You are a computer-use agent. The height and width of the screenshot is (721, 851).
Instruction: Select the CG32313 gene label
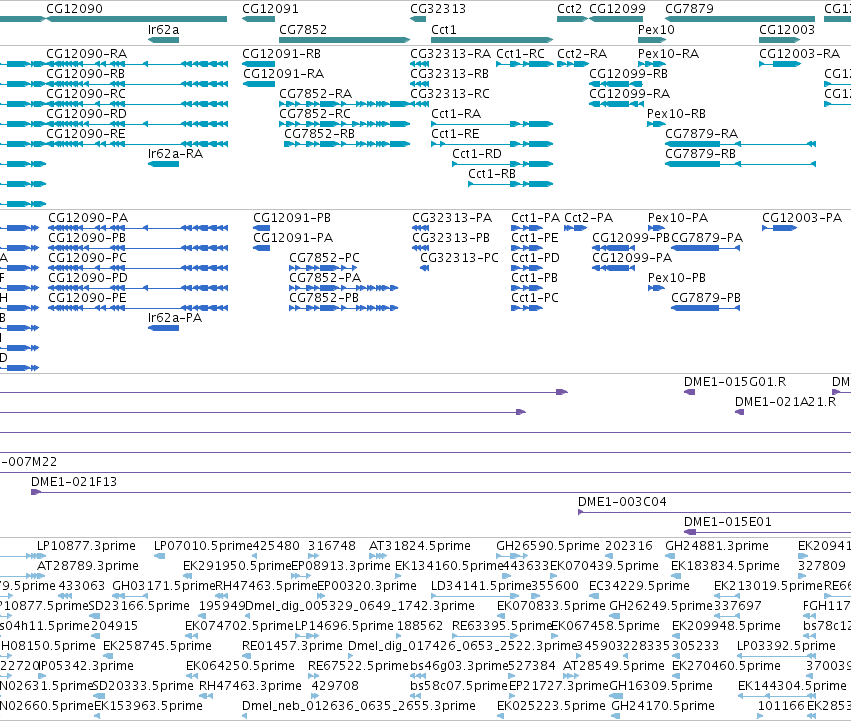click(x=438, y=9)
